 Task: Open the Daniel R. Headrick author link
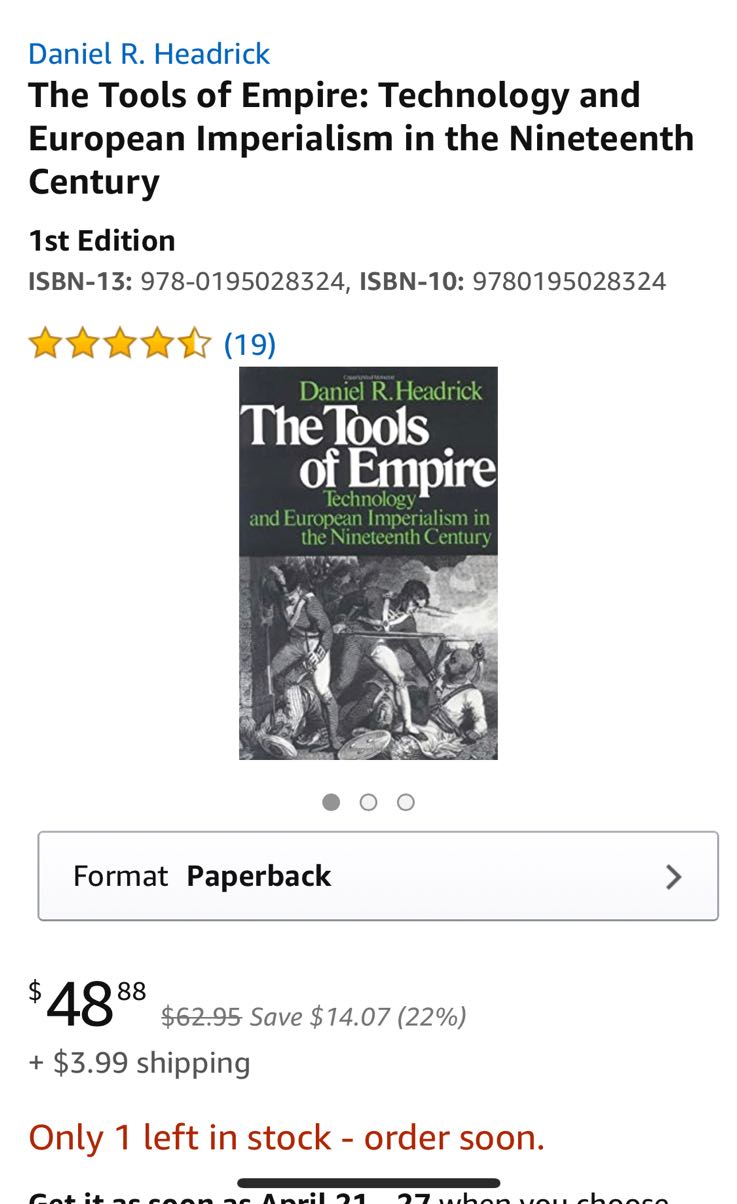149,53
